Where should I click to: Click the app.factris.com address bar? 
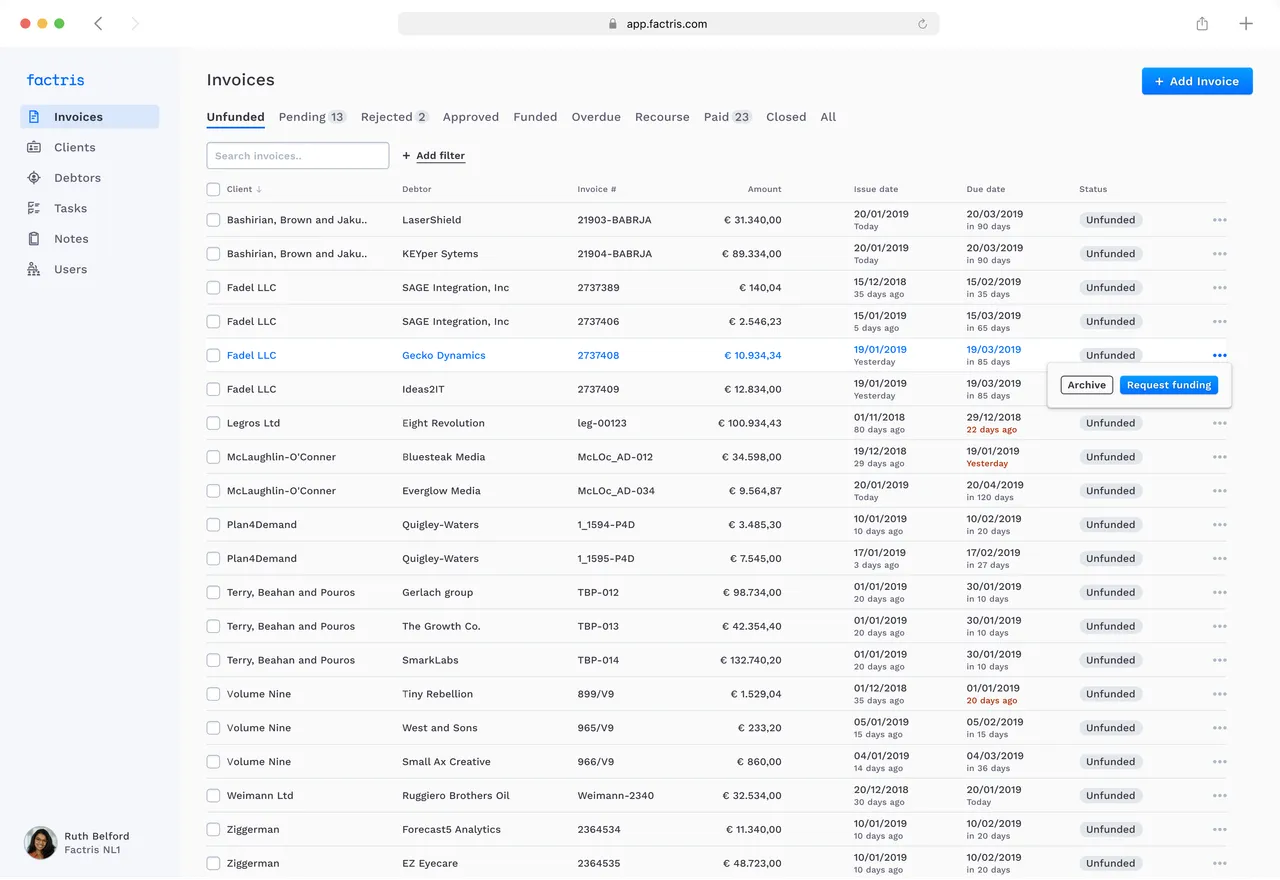tap(668, 24)
